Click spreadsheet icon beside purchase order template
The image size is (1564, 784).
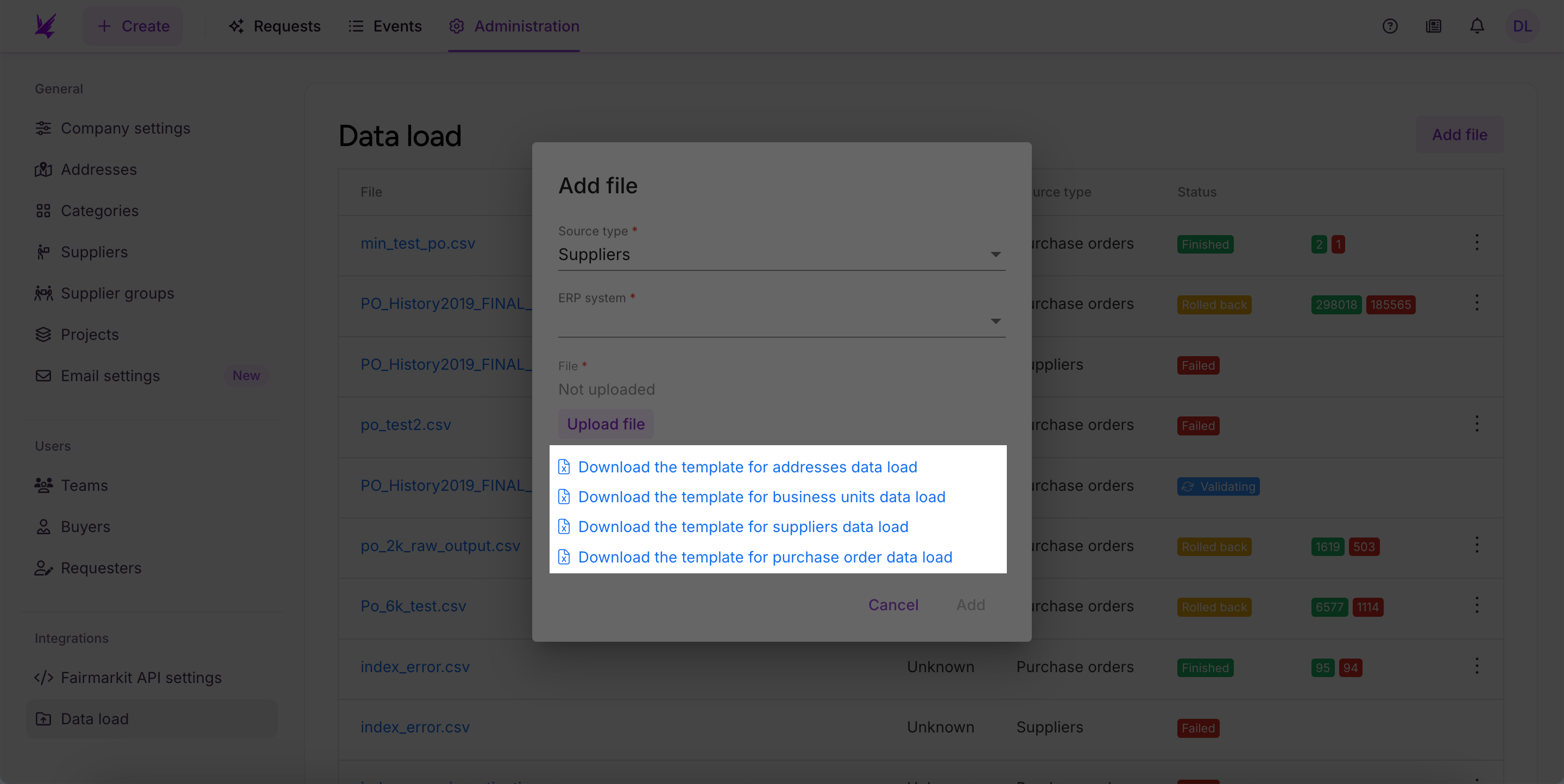click(564, 557)
